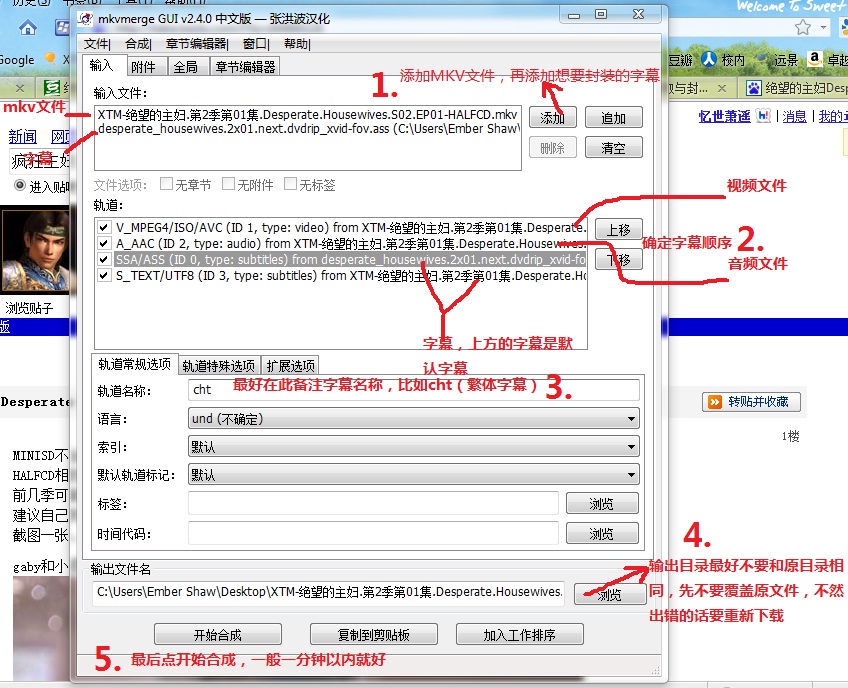Check the 无章节 option
Screen dimensions: 848x688
(167, 184)
